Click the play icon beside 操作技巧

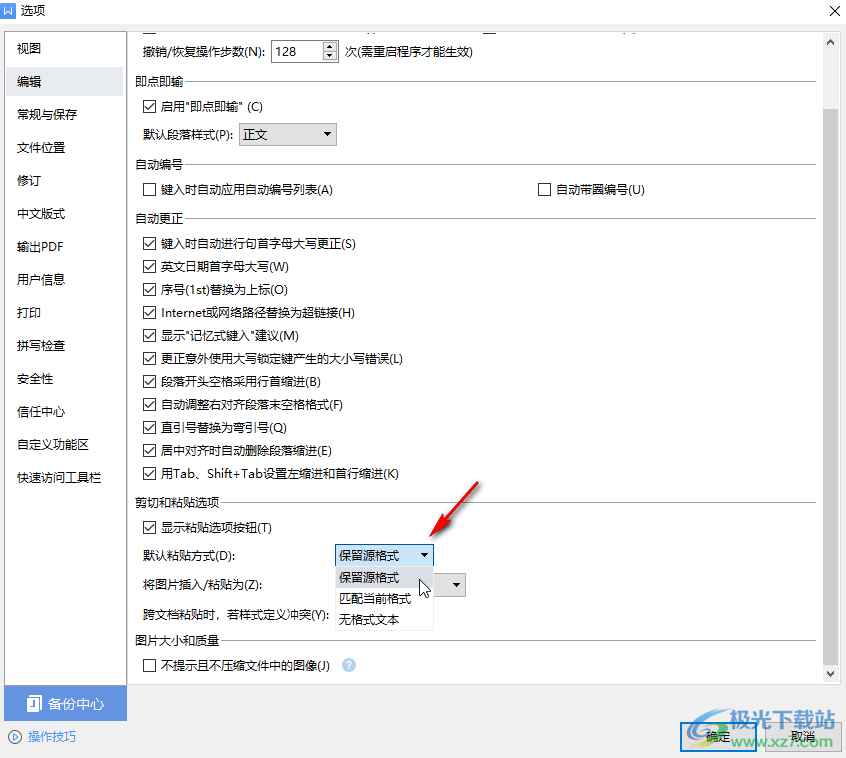[x=15, y=736]
